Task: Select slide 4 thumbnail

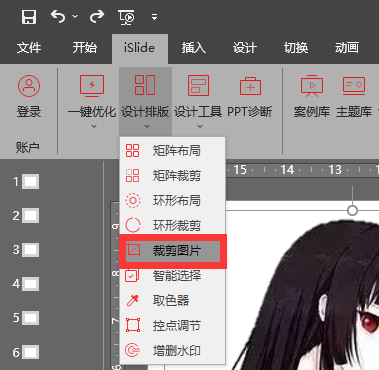Action: [31, 284]
